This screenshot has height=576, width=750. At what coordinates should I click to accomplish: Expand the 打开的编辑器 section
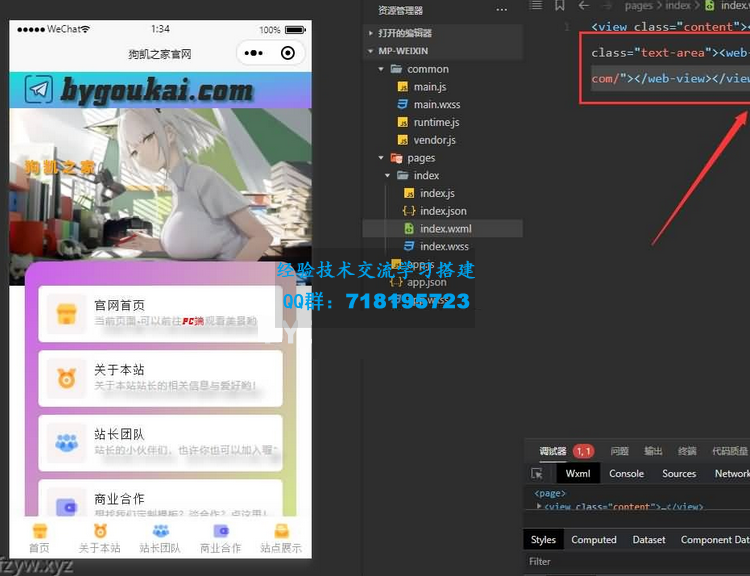(442, 33)
